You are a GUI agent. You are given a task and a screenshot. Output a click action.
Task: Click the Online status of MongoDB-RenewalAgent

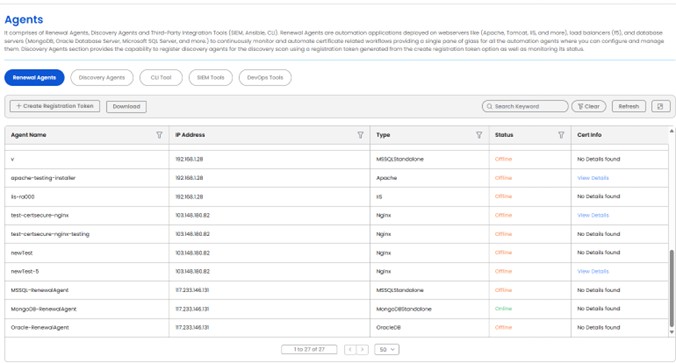pos(503,309)
